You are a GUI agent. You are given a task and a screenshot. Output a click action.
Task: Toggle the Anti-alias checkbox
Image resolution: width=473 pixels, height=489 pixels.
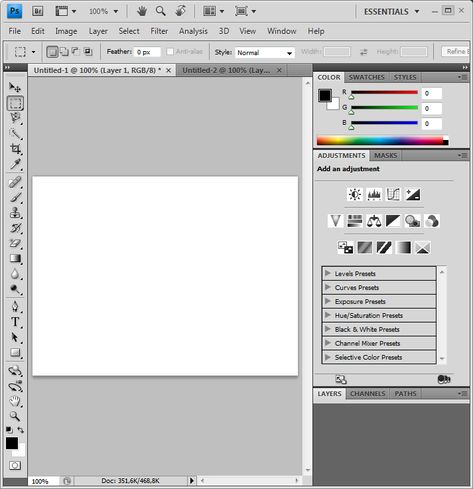170,52
